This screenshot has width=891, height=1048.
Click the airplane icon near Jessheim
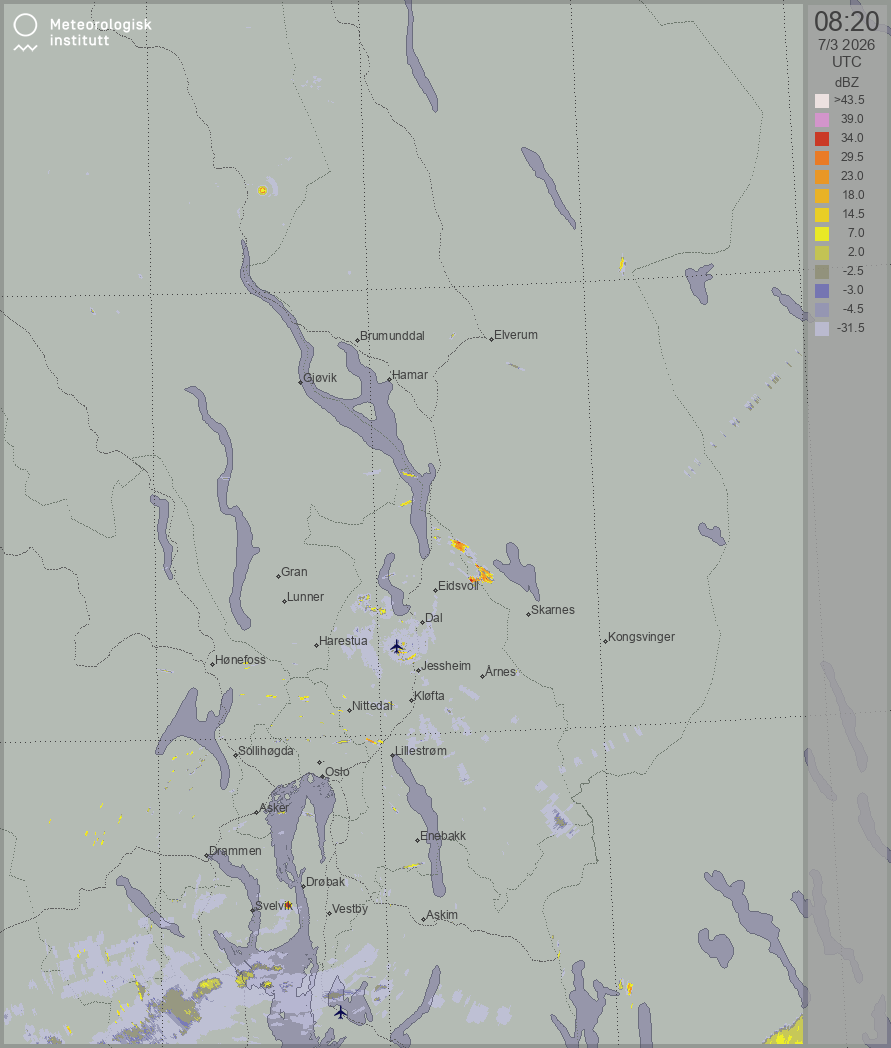[x=397, y=646]
